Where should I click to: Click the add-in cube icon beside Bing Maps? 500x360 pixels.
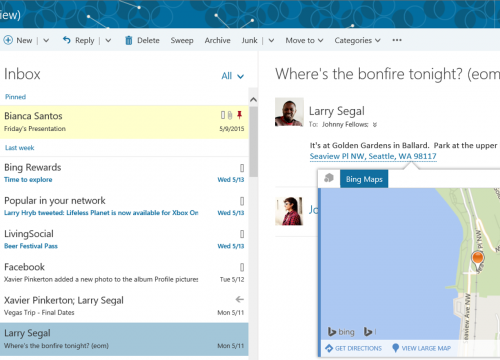click(329, 178)
